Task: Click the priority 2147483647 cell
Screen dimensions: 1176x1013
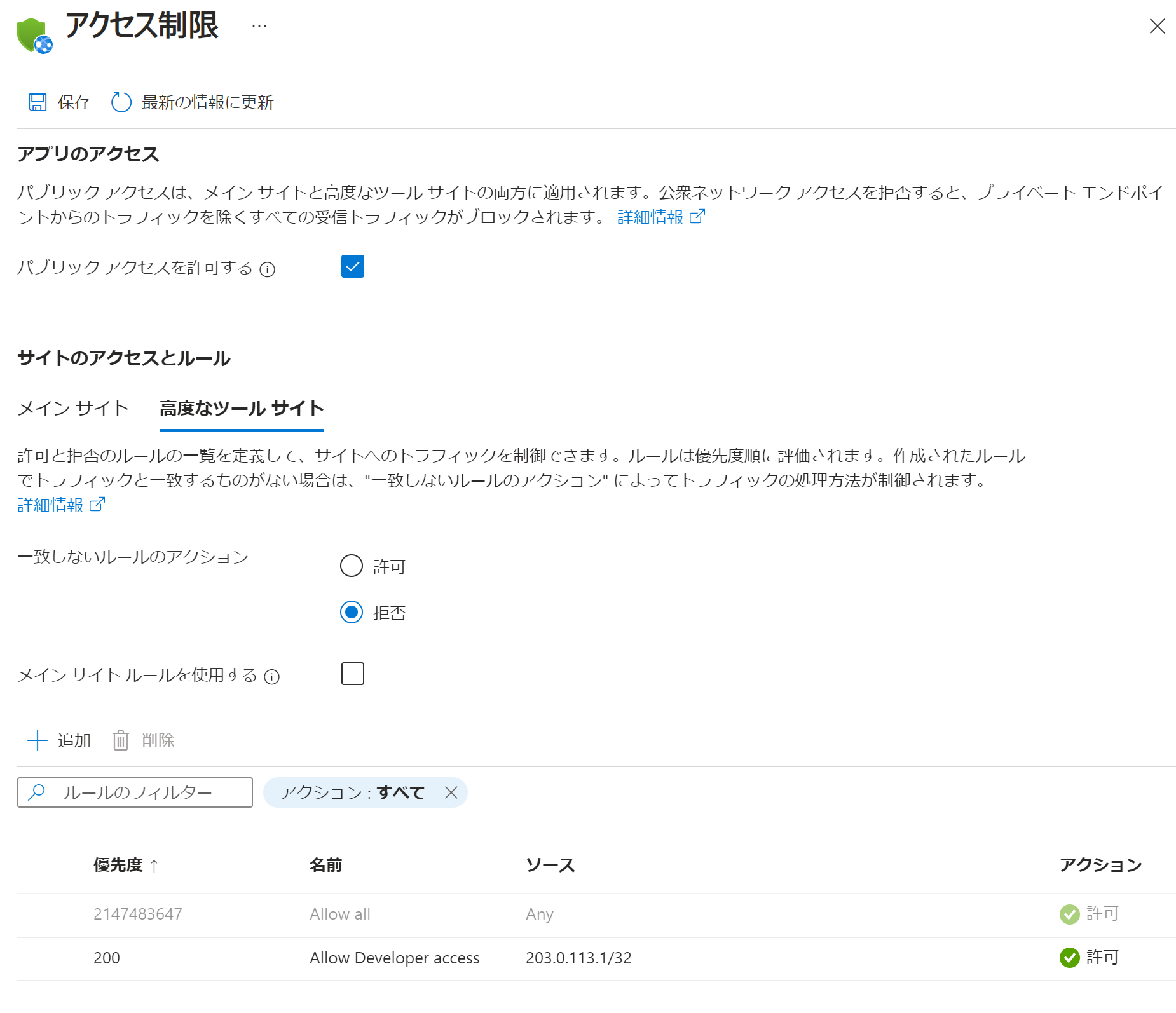Action: pyautogui.click(x=138, y=914)
